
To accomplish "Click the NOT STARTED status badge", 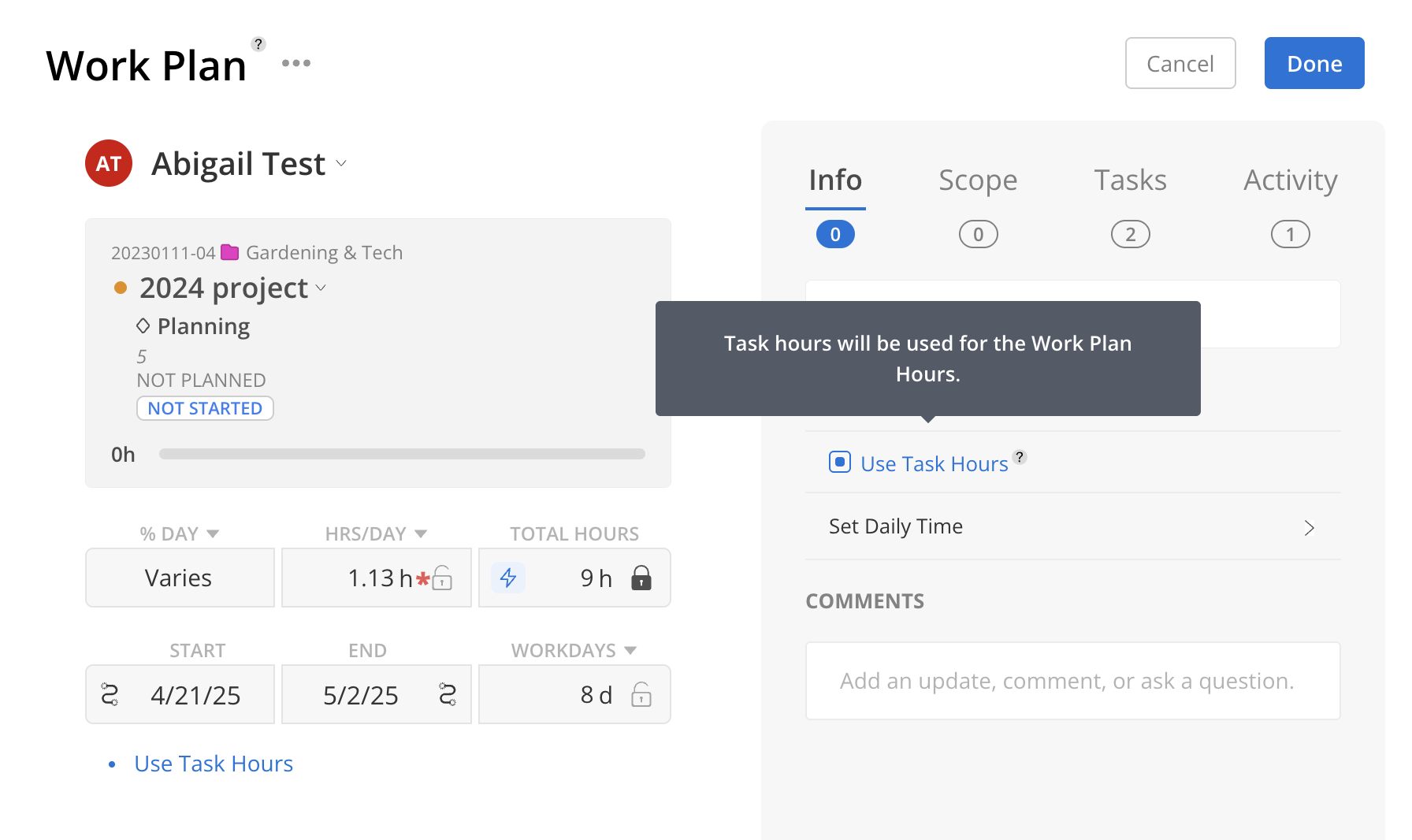I will 205,408.
